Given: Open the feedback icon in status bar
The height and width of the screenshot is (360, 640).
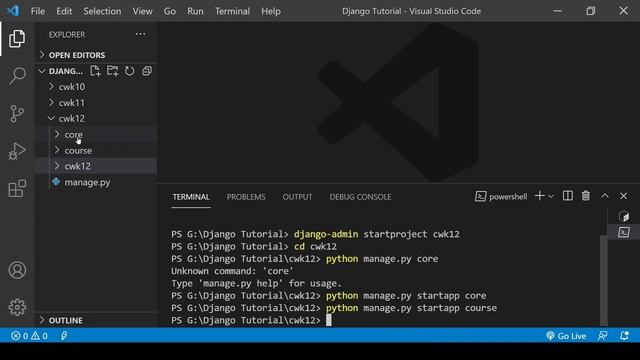Looking at the screenshot, I should coord(602,336).
